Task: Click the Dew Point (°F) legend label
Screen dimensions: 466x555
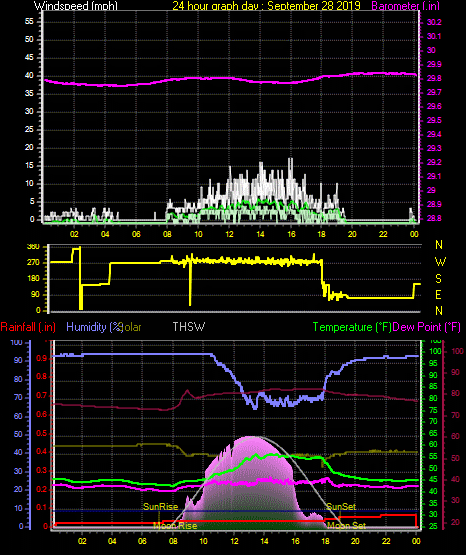Action: click(427, 327)
